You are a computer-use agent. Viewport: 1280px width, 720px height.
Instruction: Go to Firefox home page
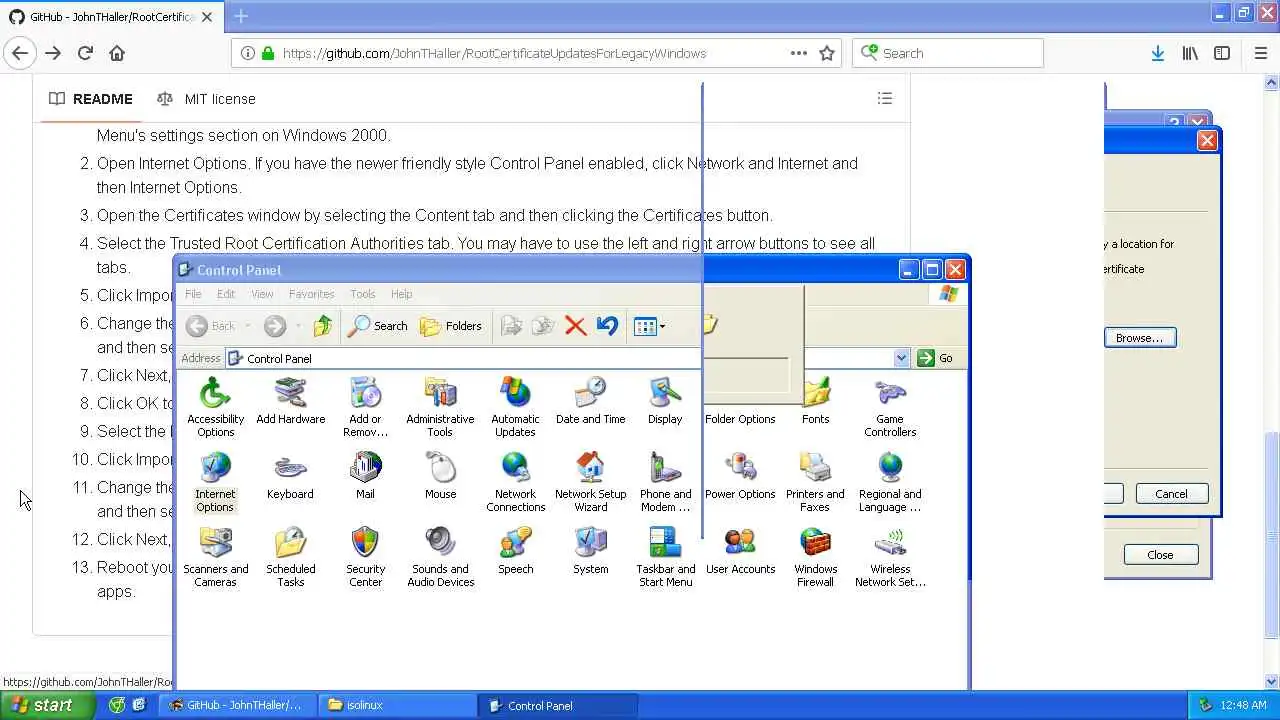(x=117, y=53)
